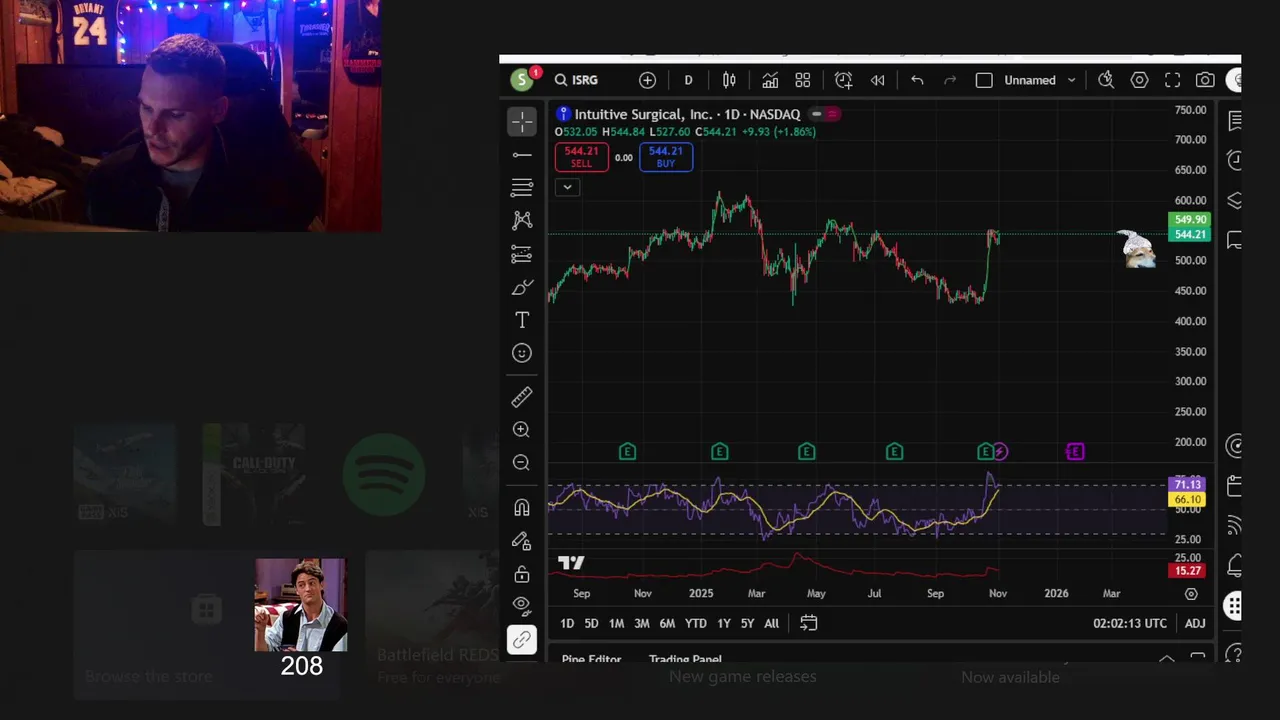Open the emoji icons tool
The image size is (1280, 720).
click(521, 353)
